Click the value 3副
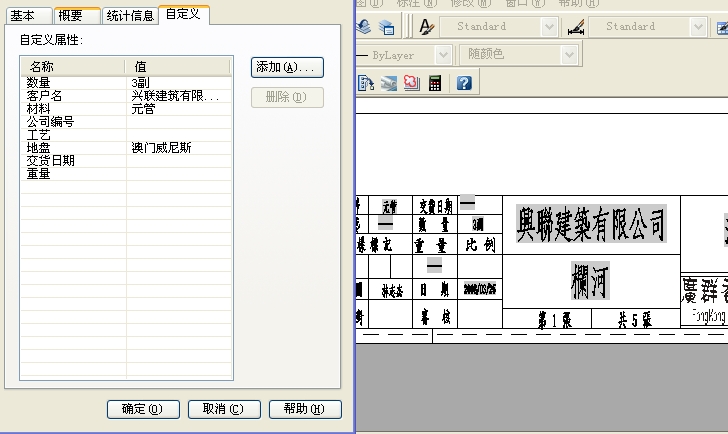The height and width of the screenshot is (434, 728). (140, 83)
